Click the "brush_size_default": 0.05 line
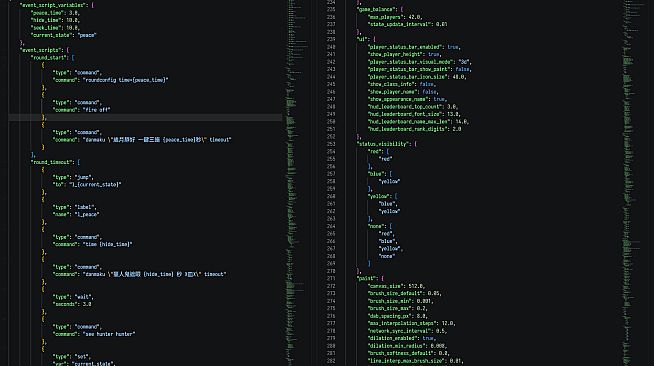This screenshot has width=654, height=366. pos(405,293)
